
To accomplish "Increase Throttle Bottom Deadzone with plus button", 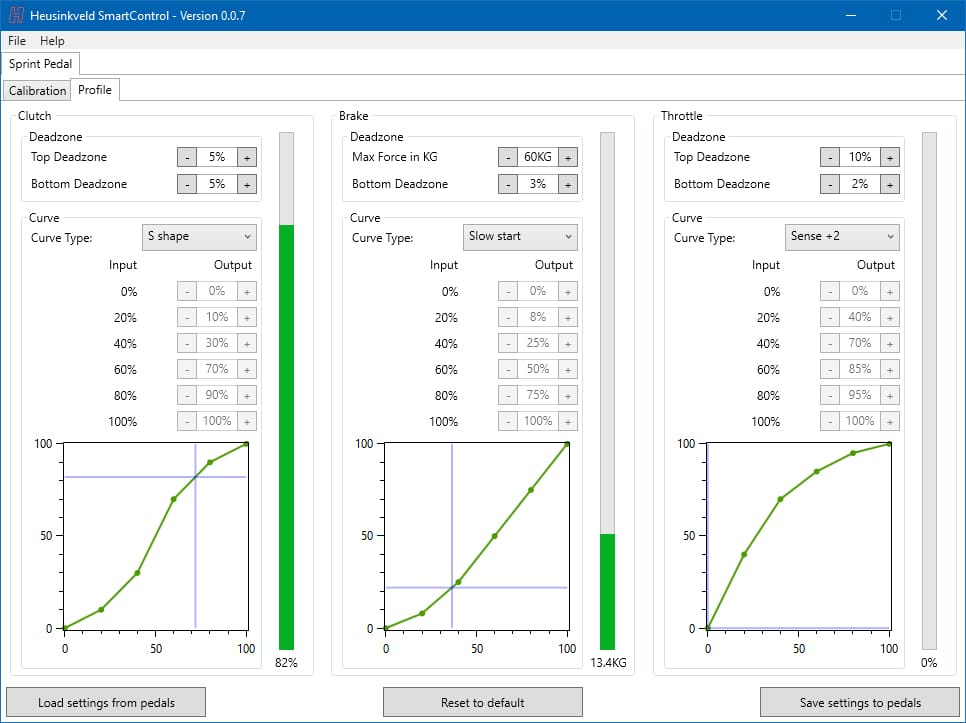I will [x=889, y=184].
